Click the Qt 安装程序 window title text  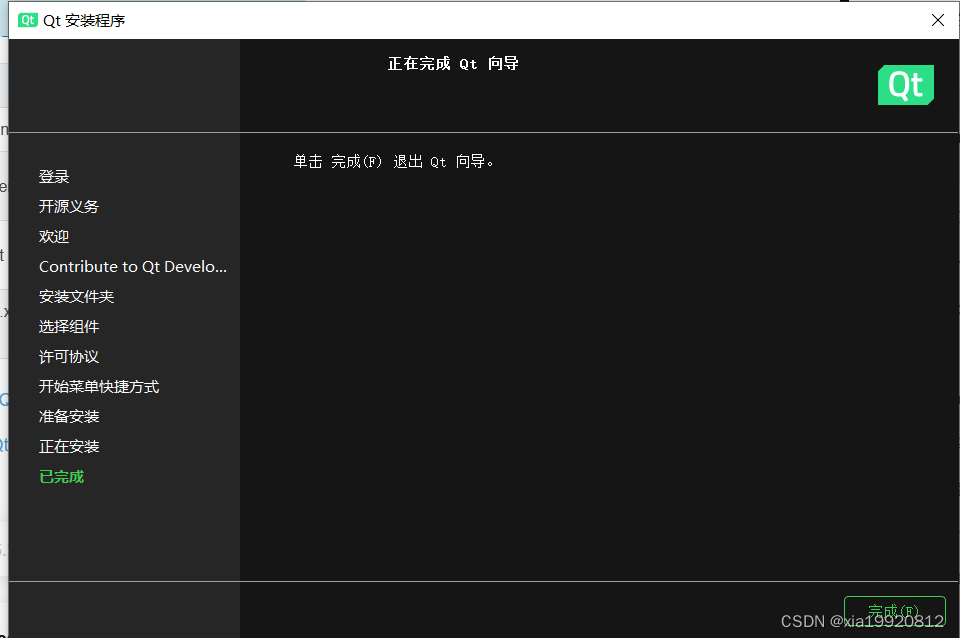(x=84, y=21)
